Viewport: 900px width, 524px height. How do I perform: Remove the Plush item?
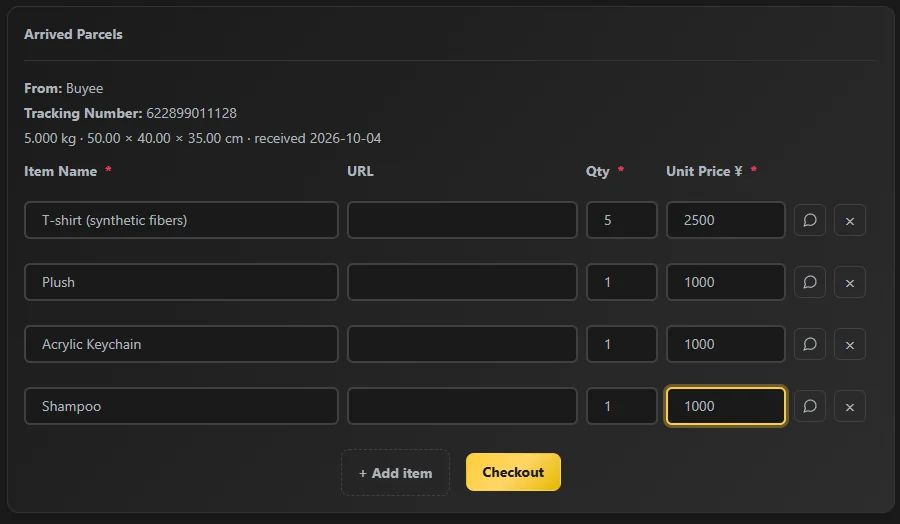(x=849, y=282)
